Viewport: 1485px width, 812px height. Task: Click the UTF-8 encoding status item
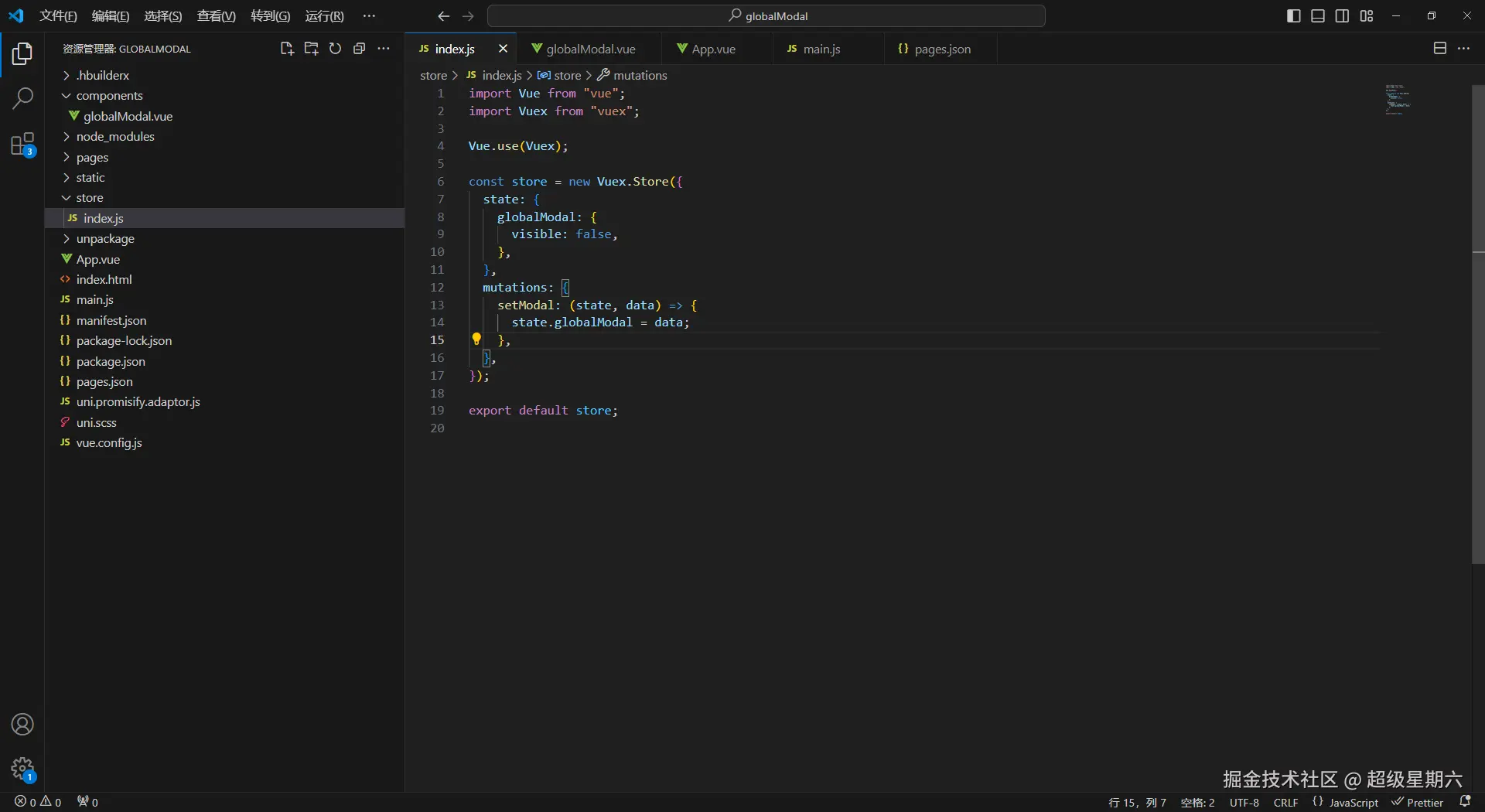pos(1244,803)
